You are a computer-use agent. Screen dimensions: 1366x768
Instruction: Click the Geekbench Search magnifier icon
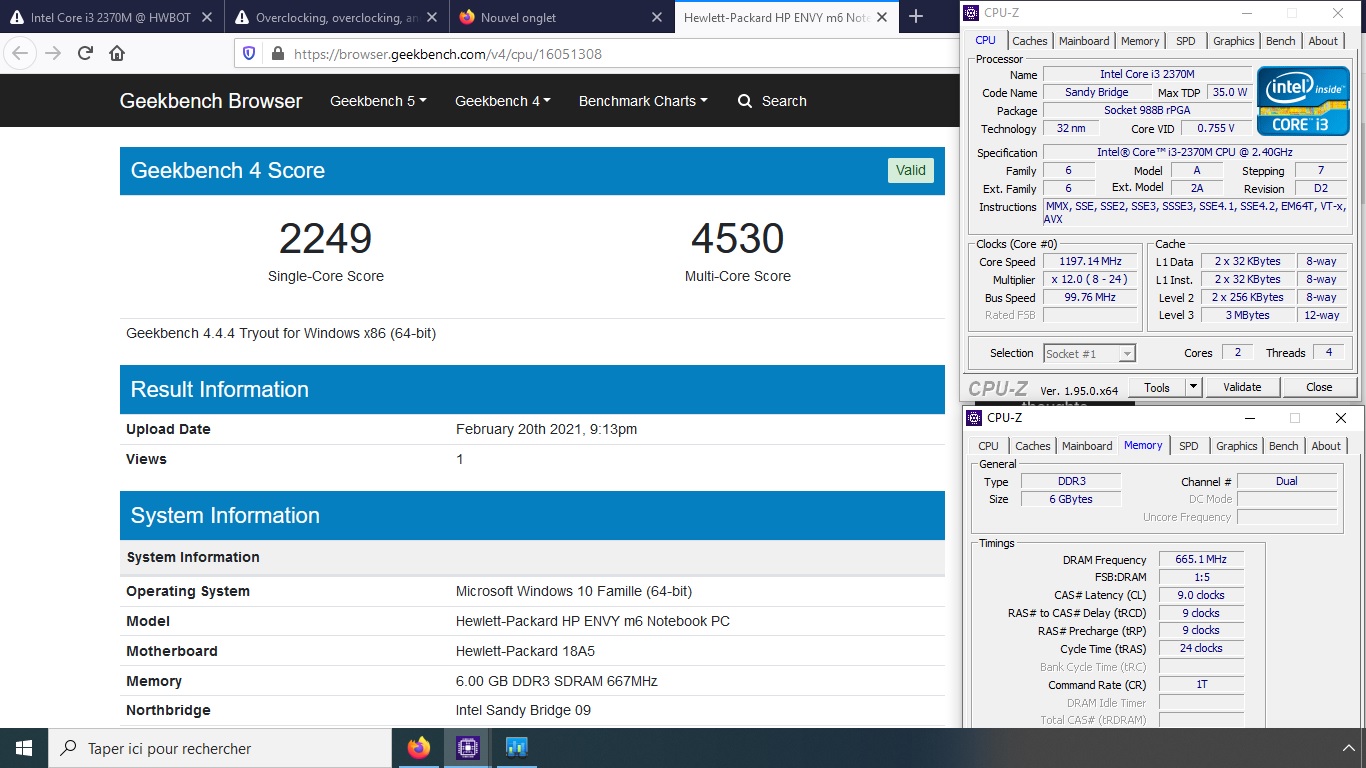coord(745,101)
